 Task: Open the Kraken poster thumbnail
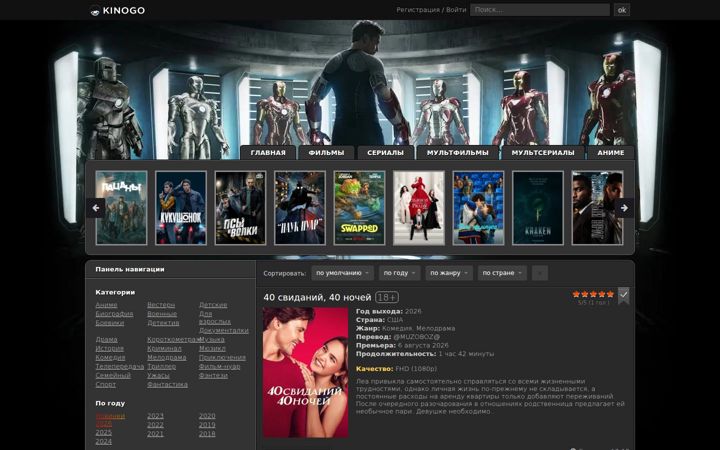coord(538,208)
